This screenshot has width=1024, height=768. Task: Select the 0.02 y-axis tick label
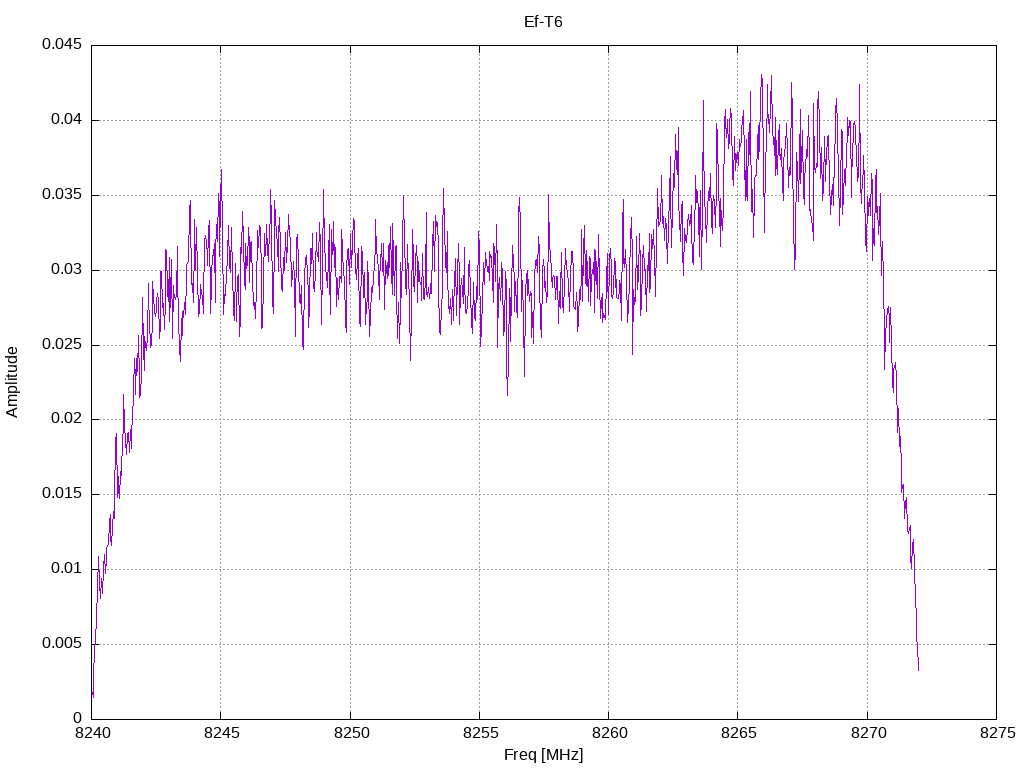pos(67,419)
